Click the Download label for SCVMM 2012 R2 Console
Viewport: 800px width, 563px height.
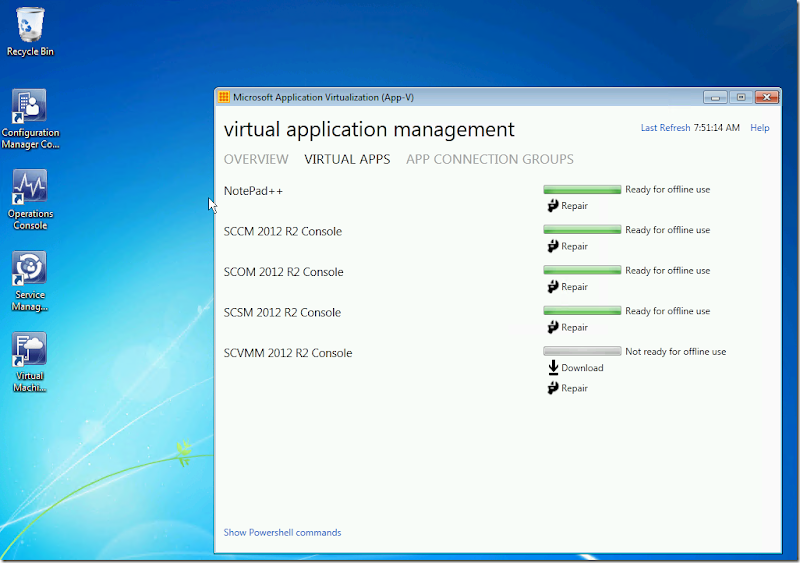tap(582, 368)
